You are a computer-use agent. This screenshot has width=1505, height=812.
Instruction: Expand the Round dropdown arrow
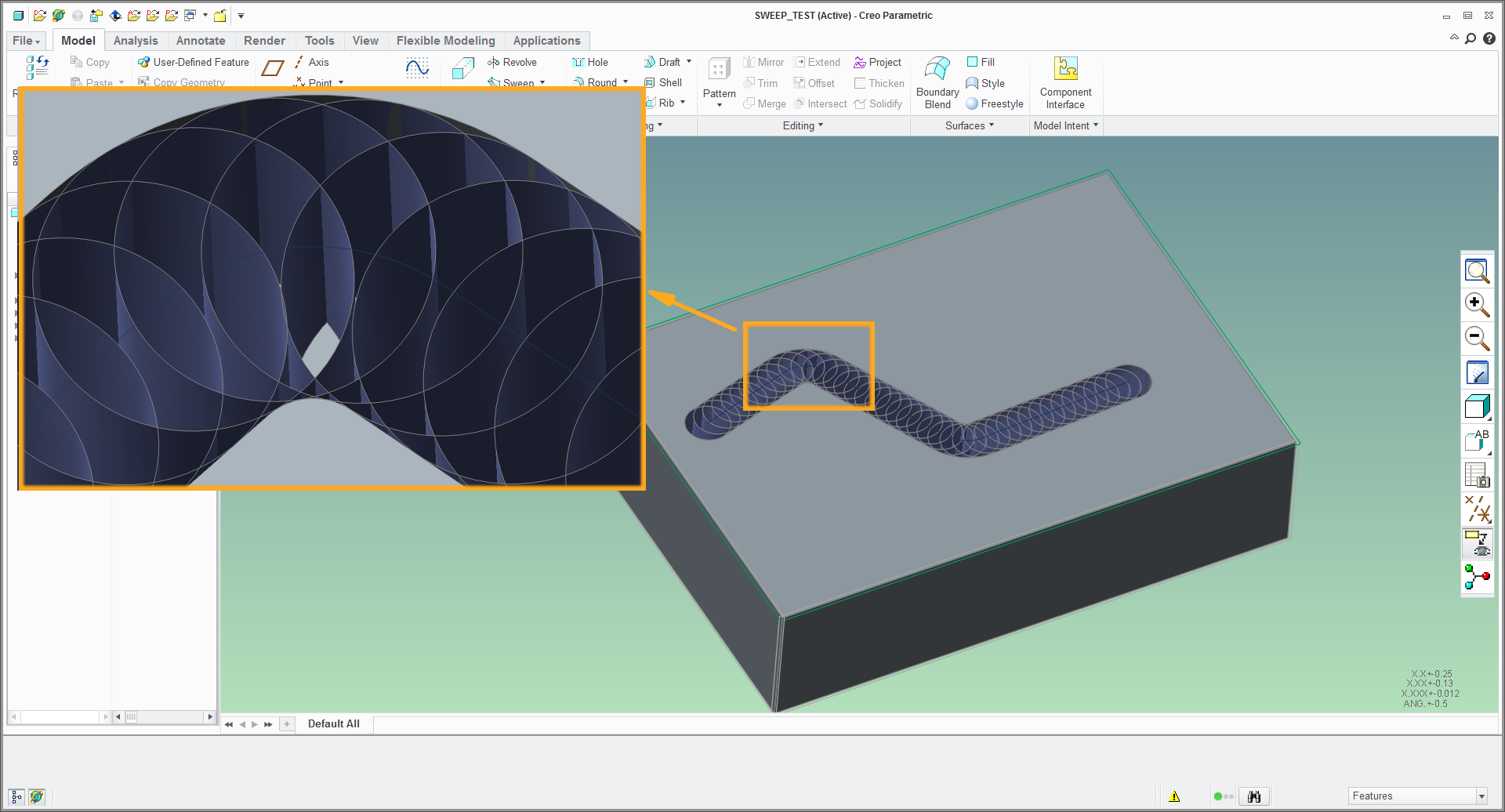coord(626,82)
